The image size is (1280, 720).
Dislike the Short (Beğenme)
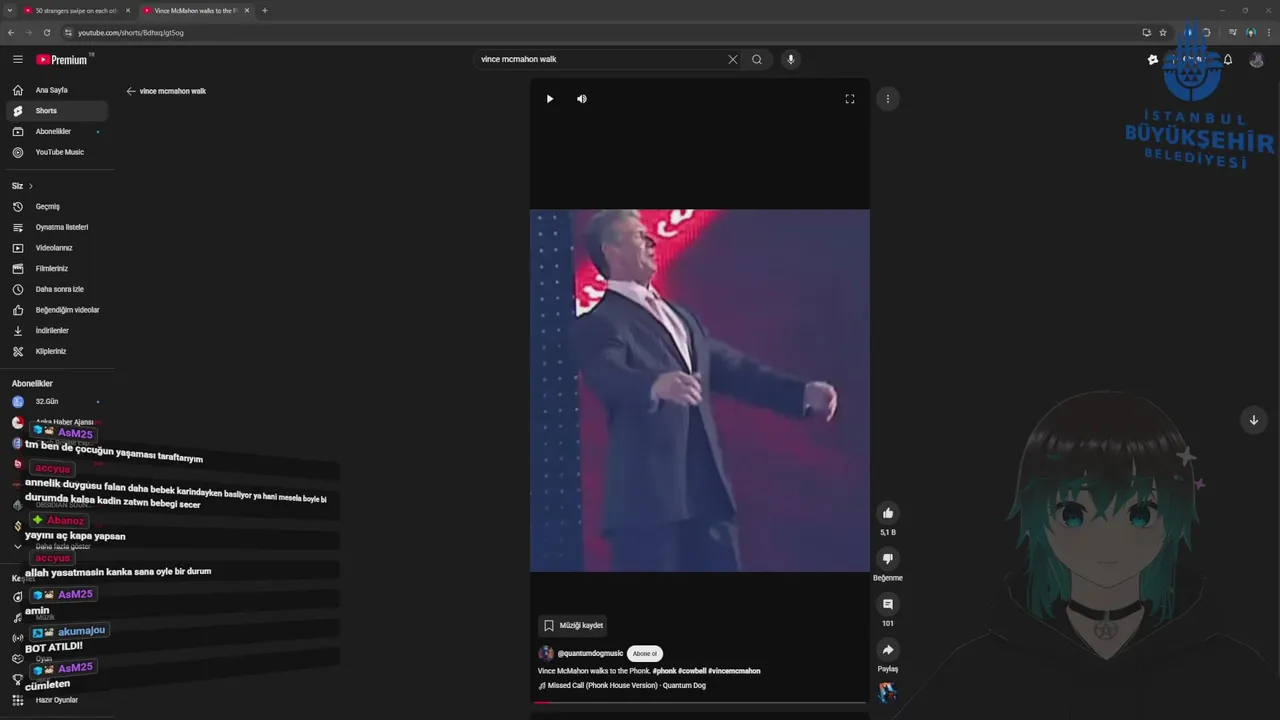[888, 558]
